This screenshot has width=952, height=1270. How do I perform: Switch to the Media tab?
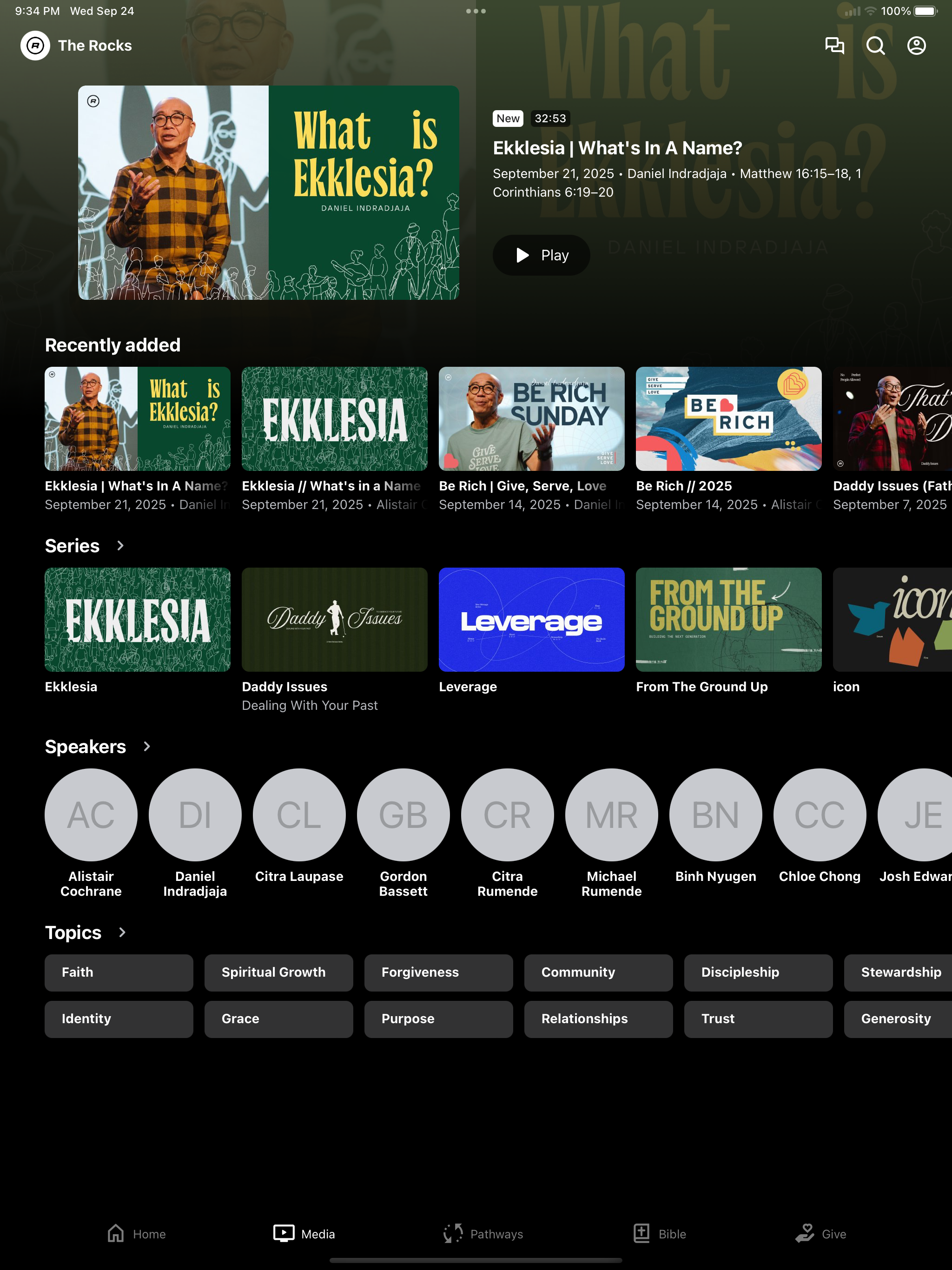tap(304, 1234)
